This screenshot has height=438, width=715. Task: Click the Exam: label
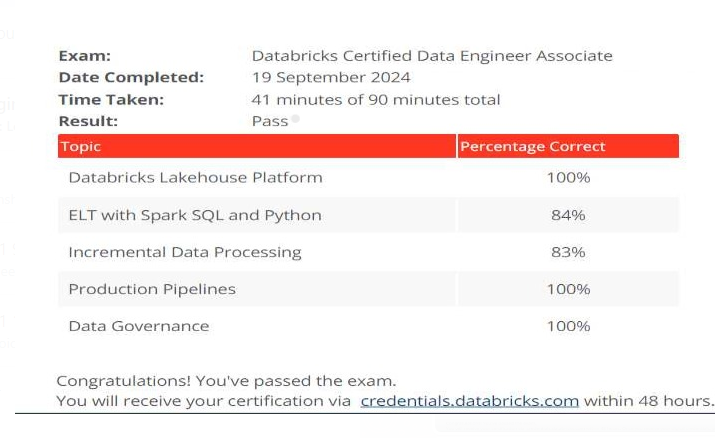(85, 56)
